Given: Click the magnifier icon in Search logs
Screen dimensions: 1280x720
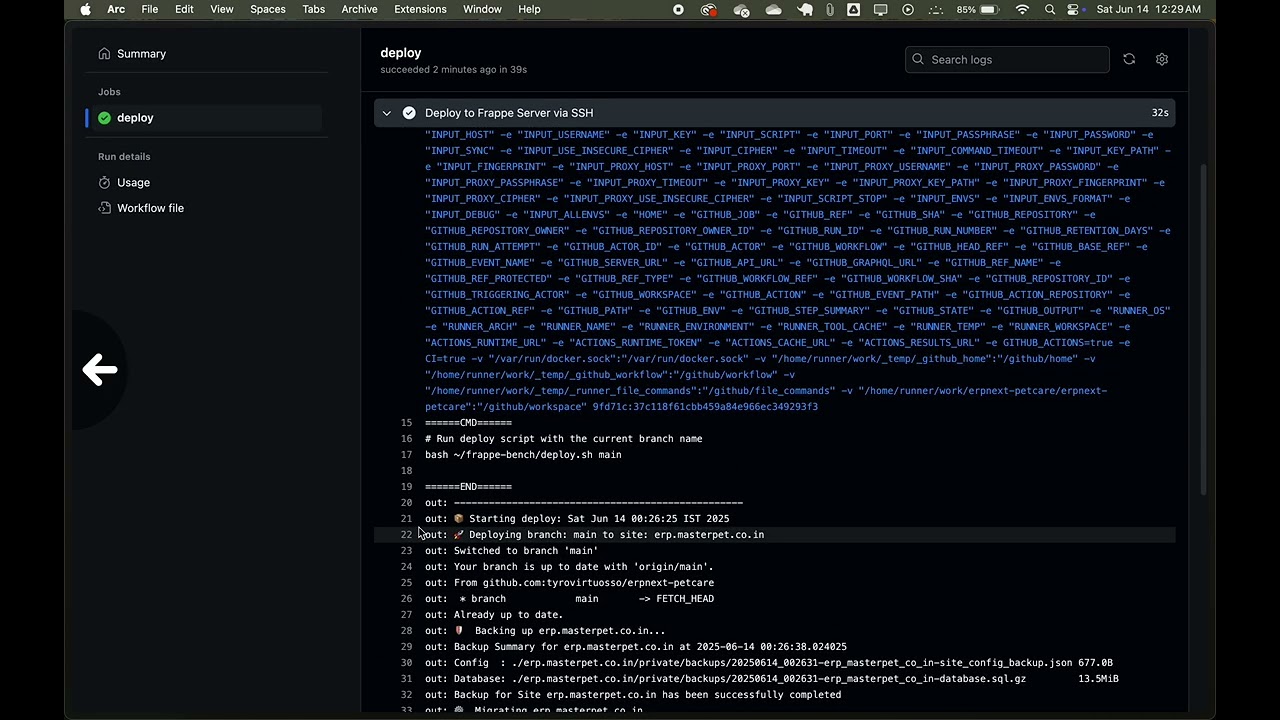Looking at the screenshot, I should point(918,60).
